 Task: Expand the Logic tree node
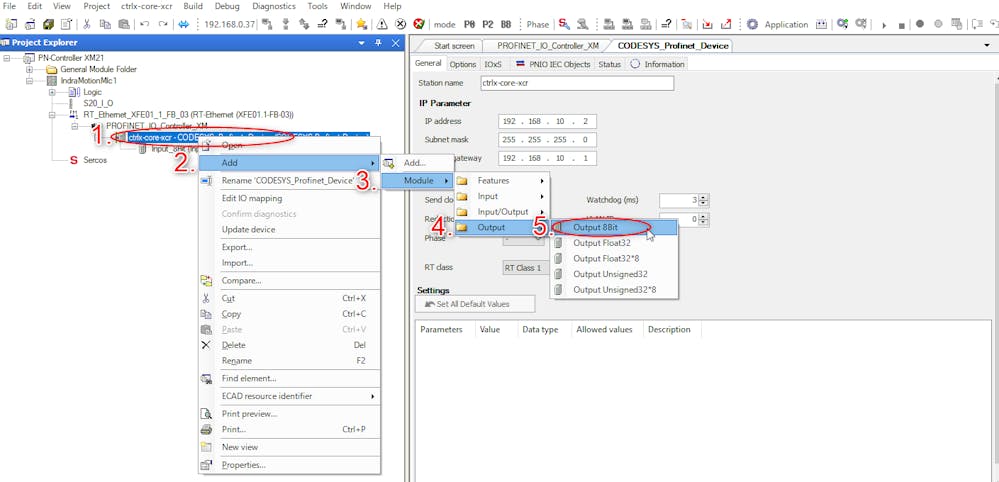(x=52, y=92)
